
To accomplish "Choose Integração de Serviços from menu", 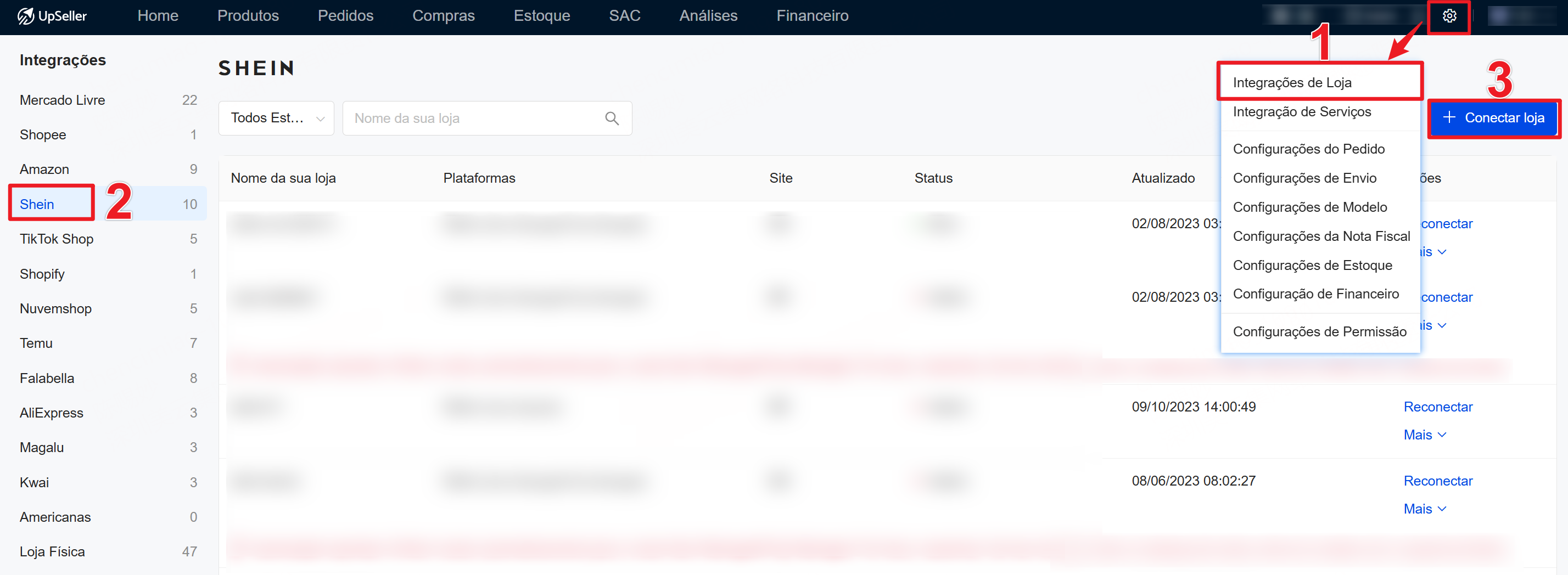I will tap(1301, 112).
